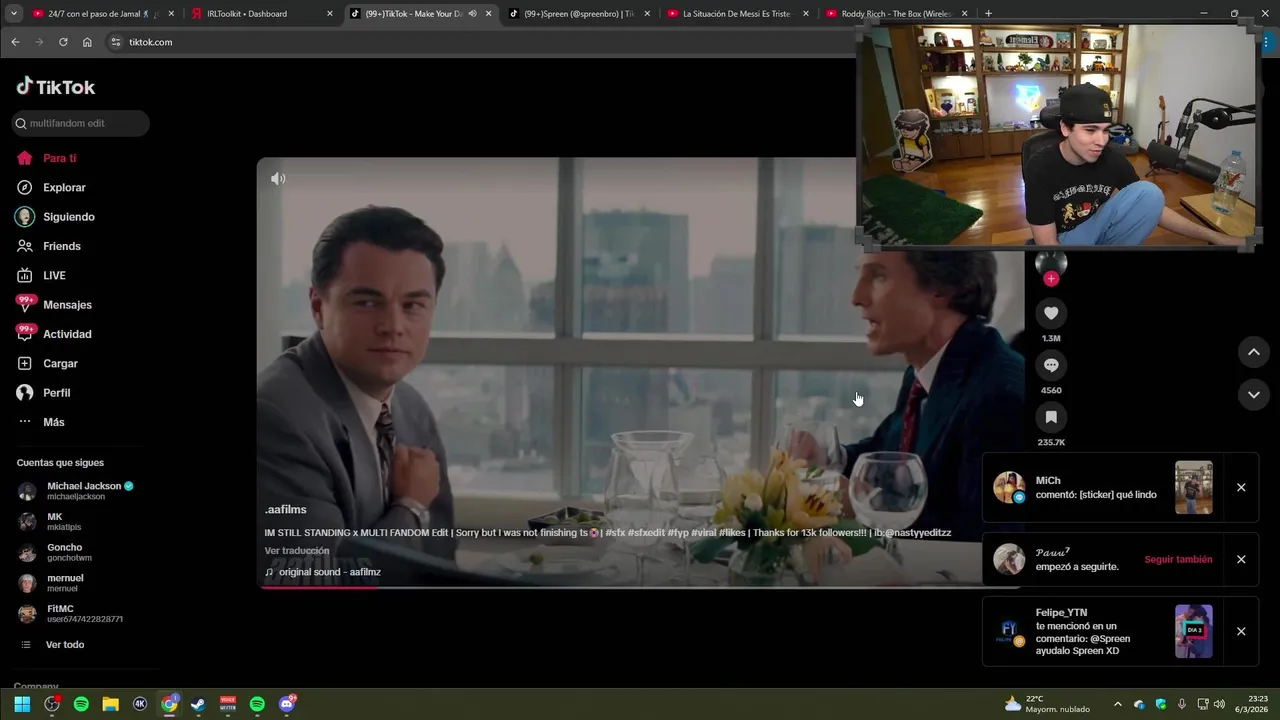Open Windows Start menu
1280x720 pixels.
pyautogui.click(x=22, y=704)
